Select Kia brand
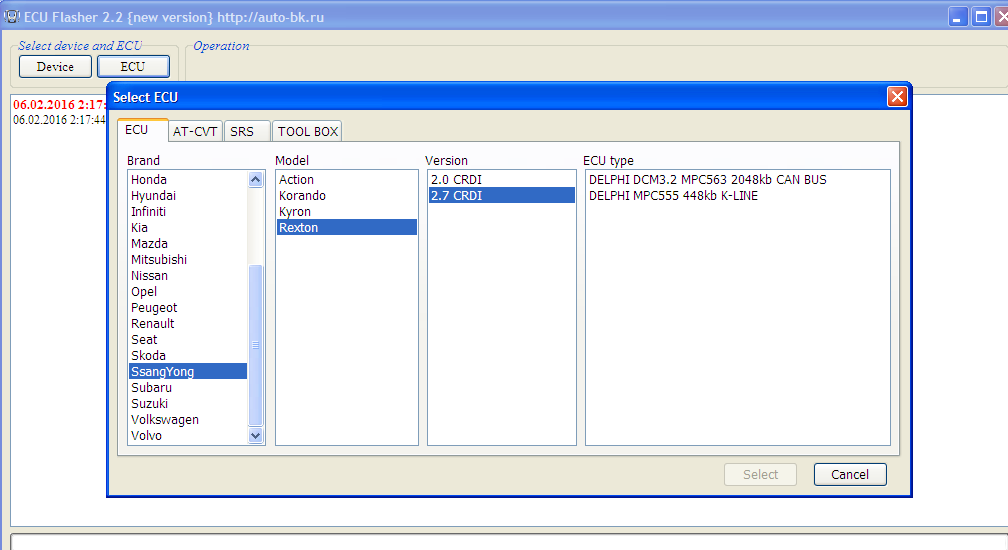This screenshot has height=550, width=1008. pyautogui.click(x=188, y=227)
